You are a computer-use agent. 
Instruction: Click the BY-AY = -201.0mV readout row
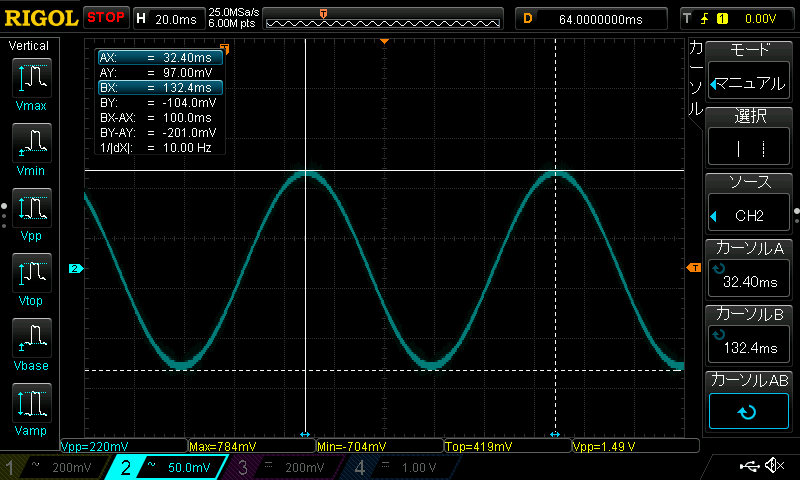pos(160,133)
